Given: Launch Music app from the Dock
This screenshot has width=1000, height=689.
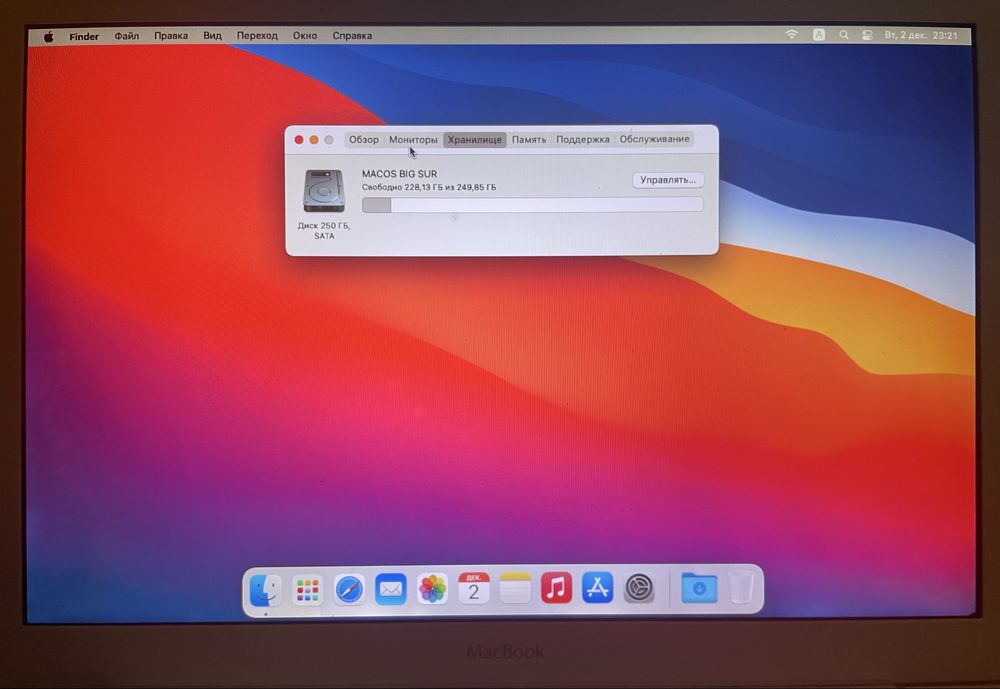Looking at the screenshot, I should pos(557,588).
